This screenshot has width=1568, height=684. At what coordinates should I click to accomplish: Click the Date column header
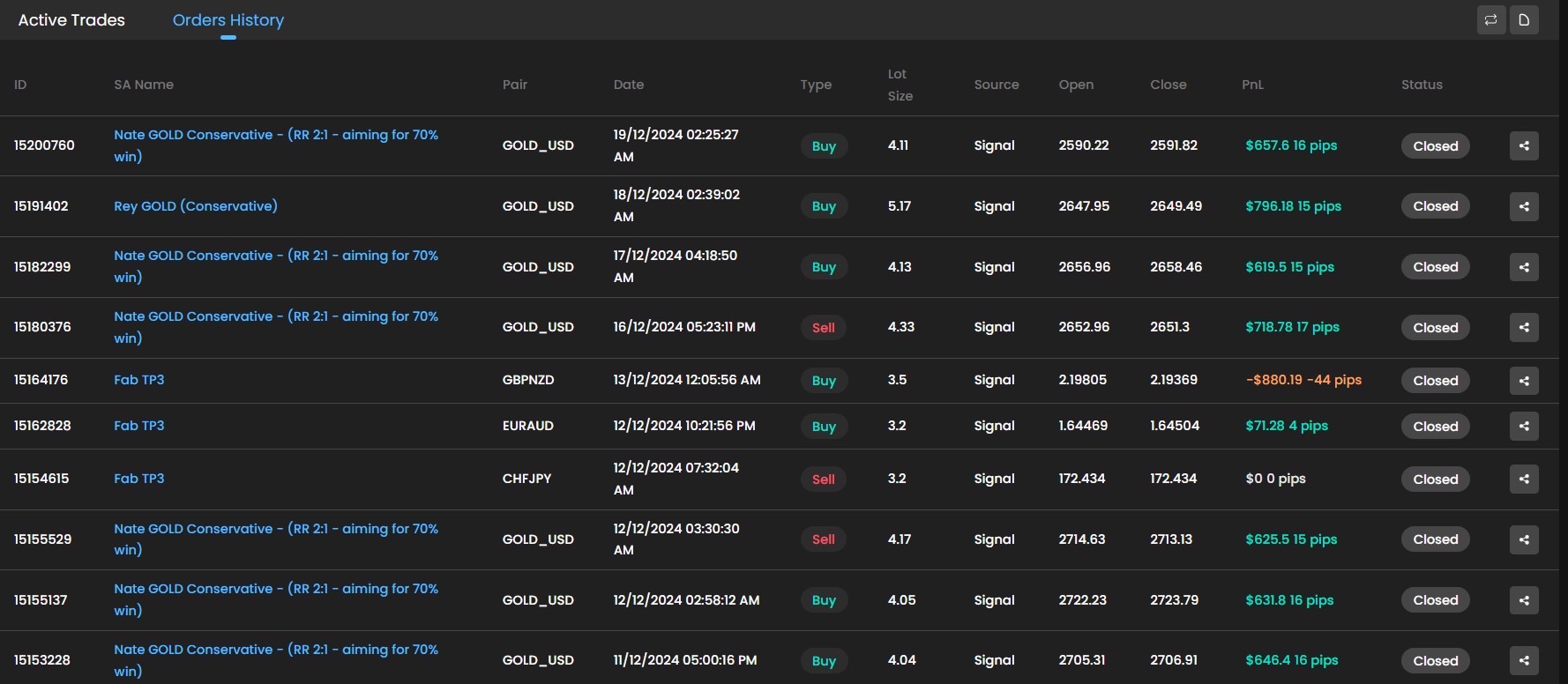click(628, 85)
